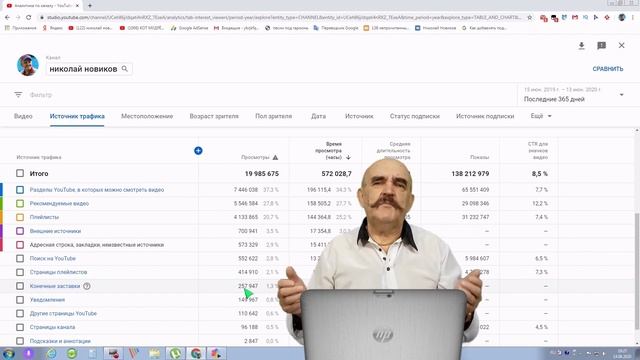This screenshot has height=360, width=640.
Task: Switch to the Видео tab
Action: click(x=23, y=116)
